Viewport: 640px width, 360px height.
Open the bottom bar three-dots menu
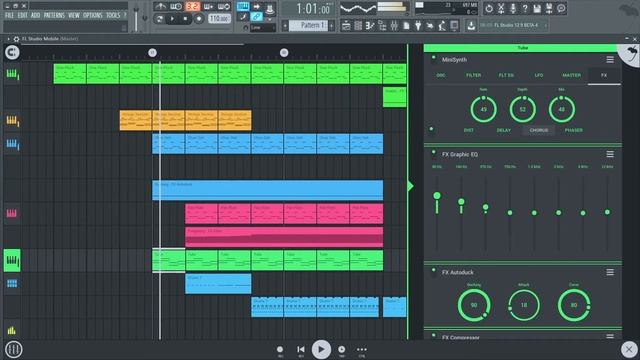tap(362, 349)
